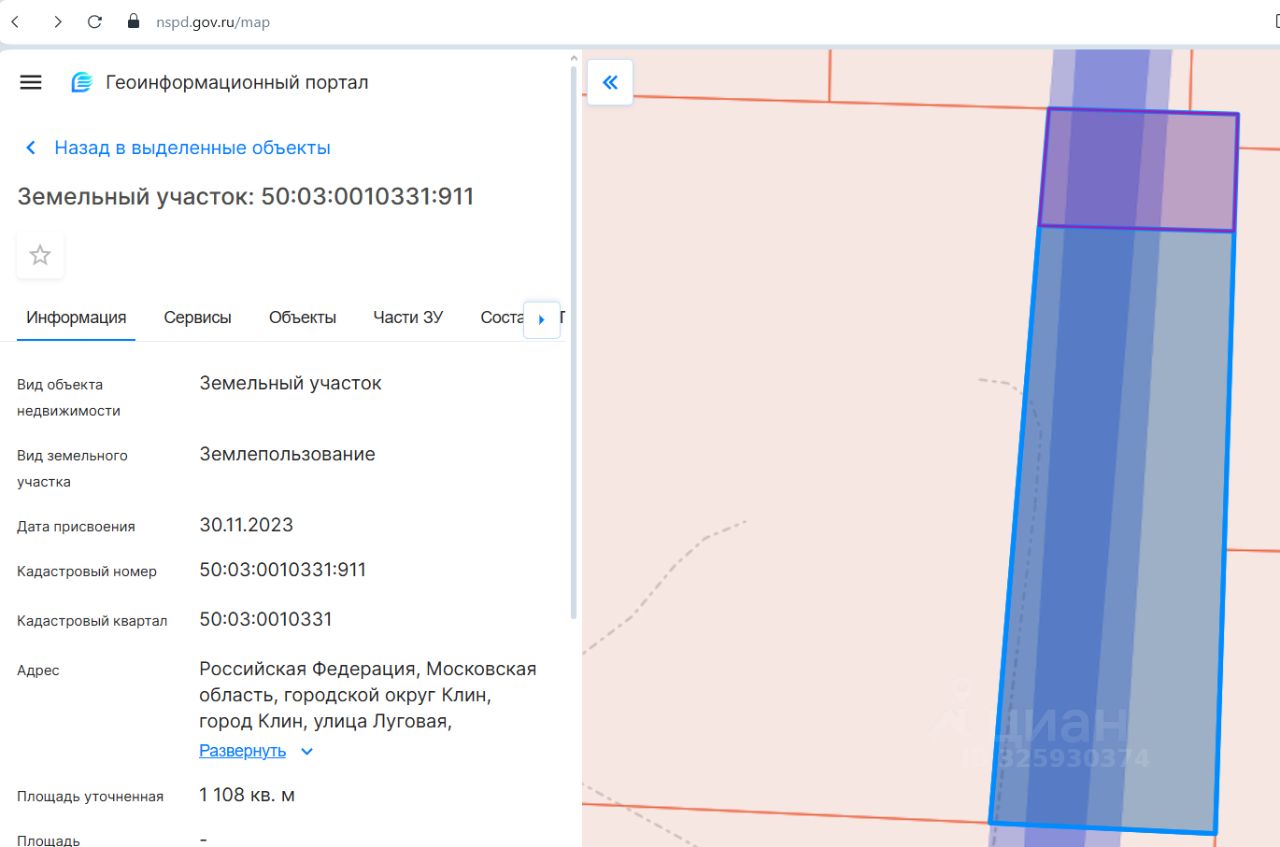Open the hamburger menu icon
Screen dimensions: 1280x847
tap(31, 82)
